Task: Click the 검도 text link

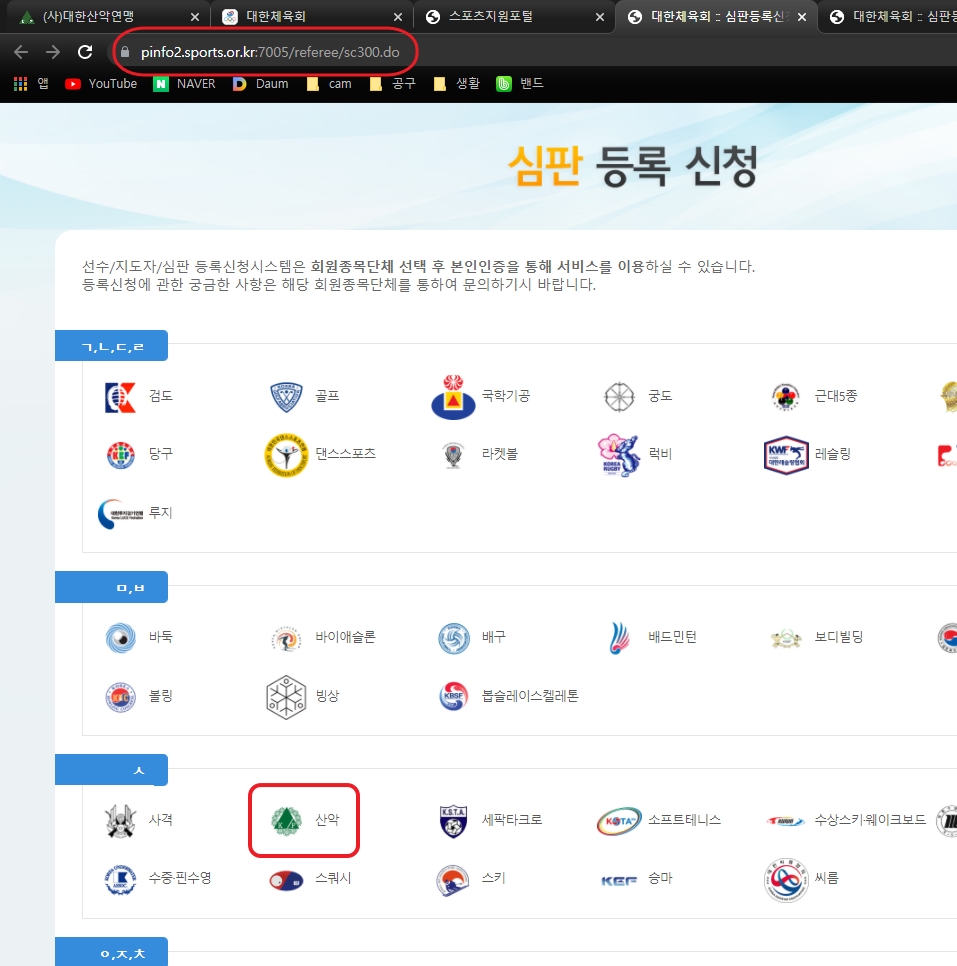Action: 161,397
